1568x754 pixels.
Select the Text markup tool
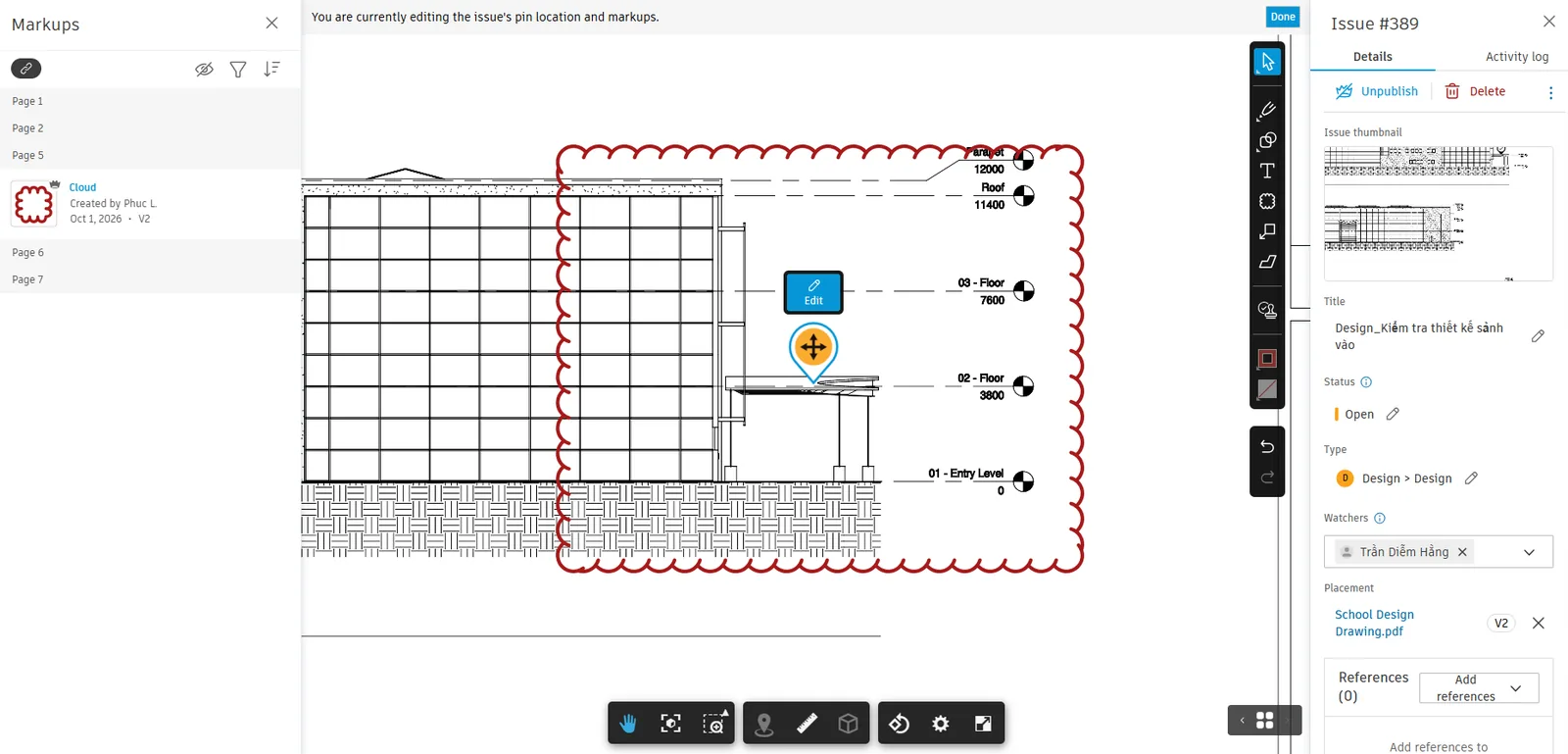(x=1267, y=171)
